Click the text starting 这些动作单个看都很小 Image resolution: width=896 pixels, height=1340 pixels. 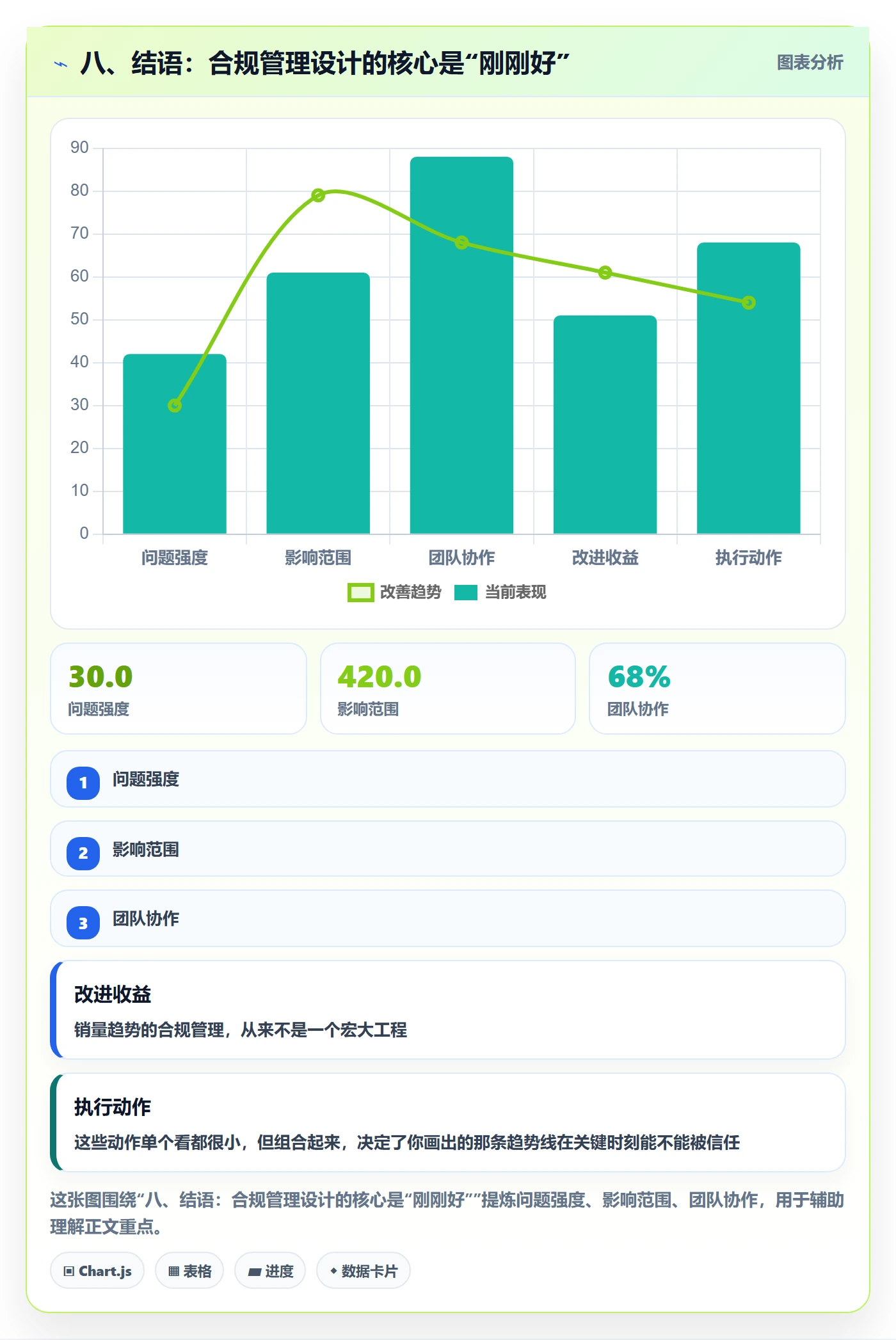pyautogui.click(x=407, y=1142)
